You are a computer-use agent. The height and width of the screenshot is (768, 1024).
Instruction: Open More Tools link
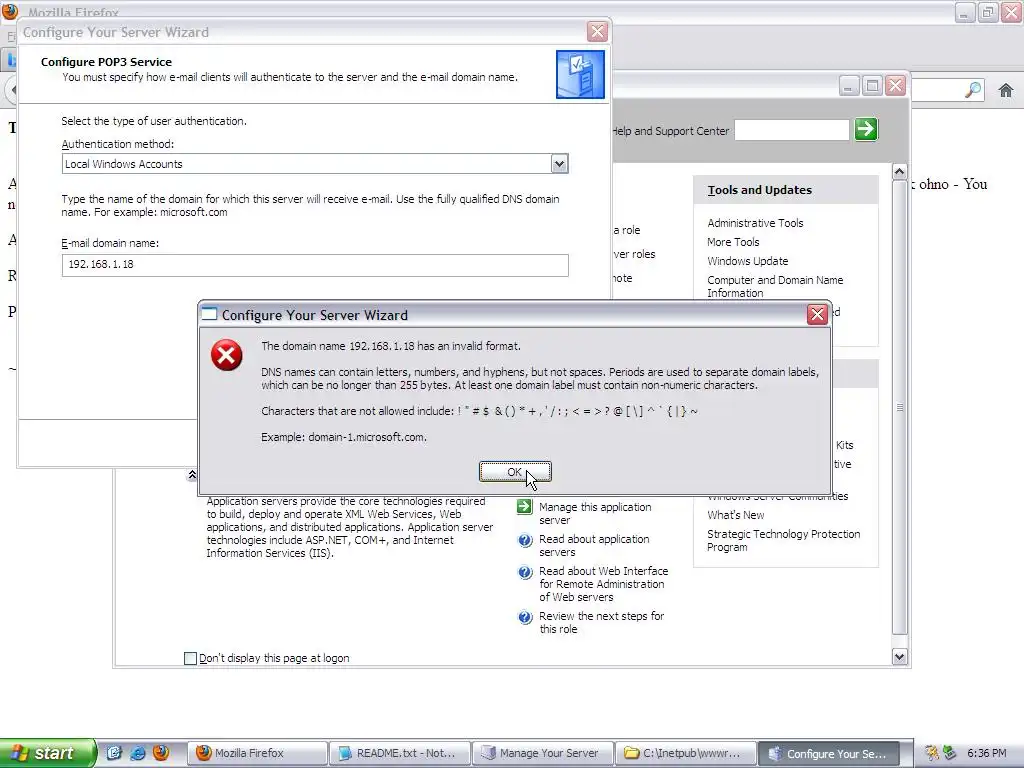733,242
